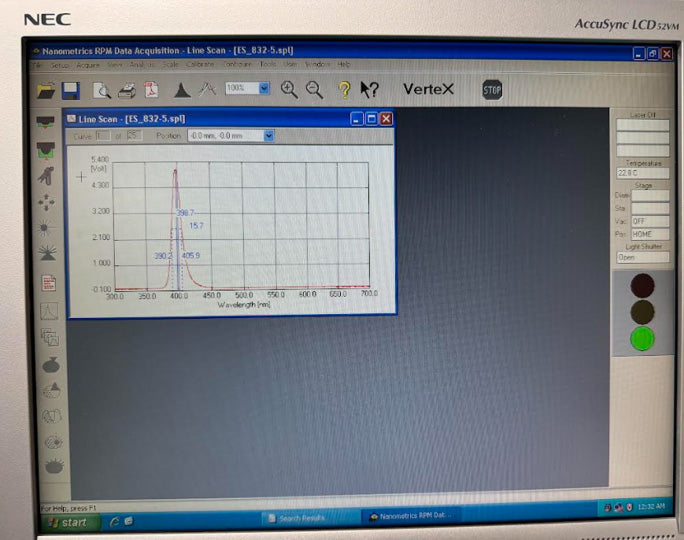Click the dark wafer map sidebar icon
This screenshot has height=540, width=684.
(x=51, y=365)
